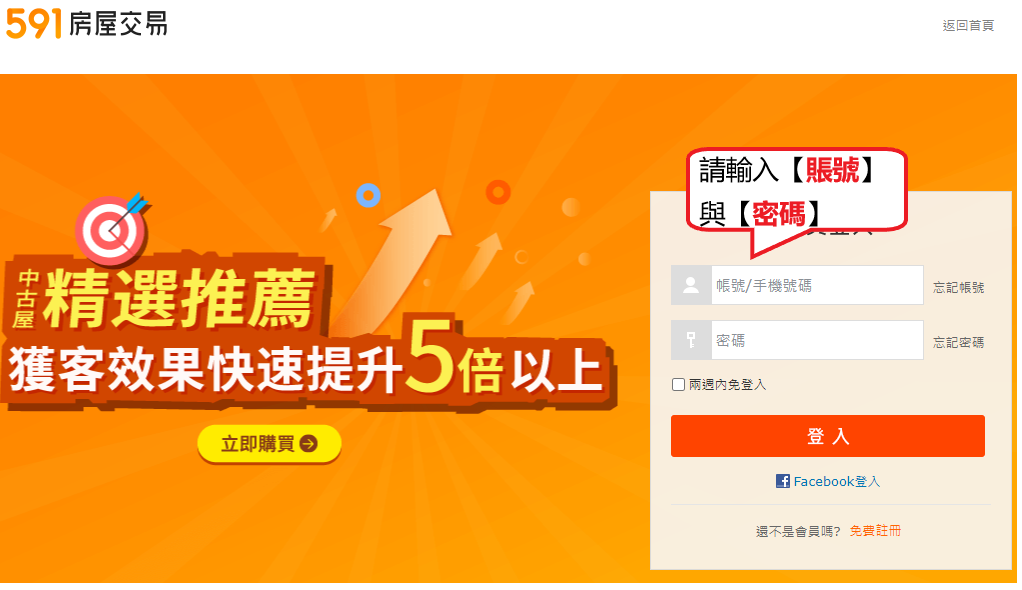The image size is (1022, 590).
Task: Click the 591 房屋交易 logo
Action: 87,23
